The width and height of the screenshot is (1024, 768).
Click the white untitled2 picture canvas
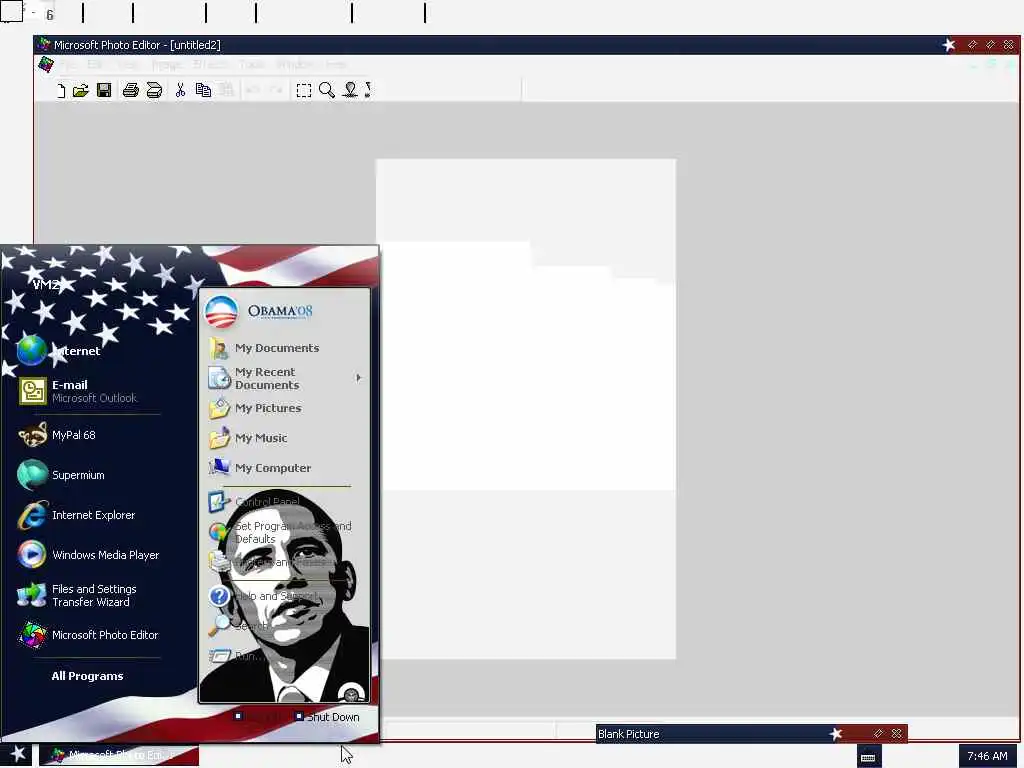[x=526, y=408]
